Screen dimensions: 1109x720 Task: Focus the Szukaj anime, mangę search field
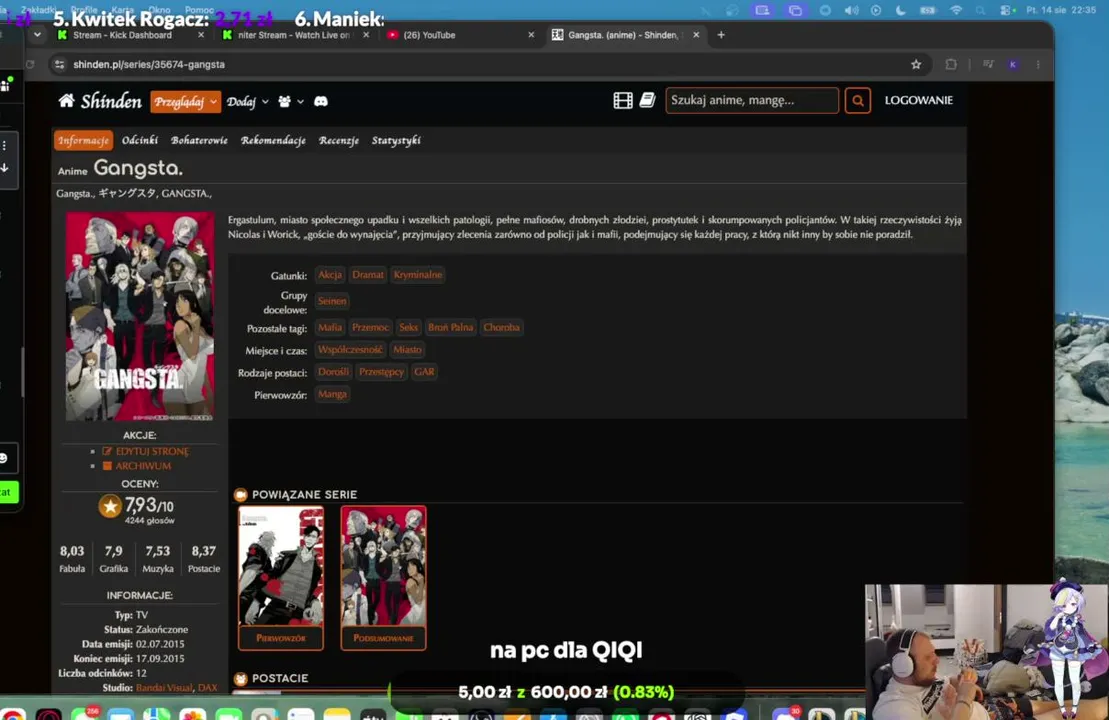pos(752,100)
